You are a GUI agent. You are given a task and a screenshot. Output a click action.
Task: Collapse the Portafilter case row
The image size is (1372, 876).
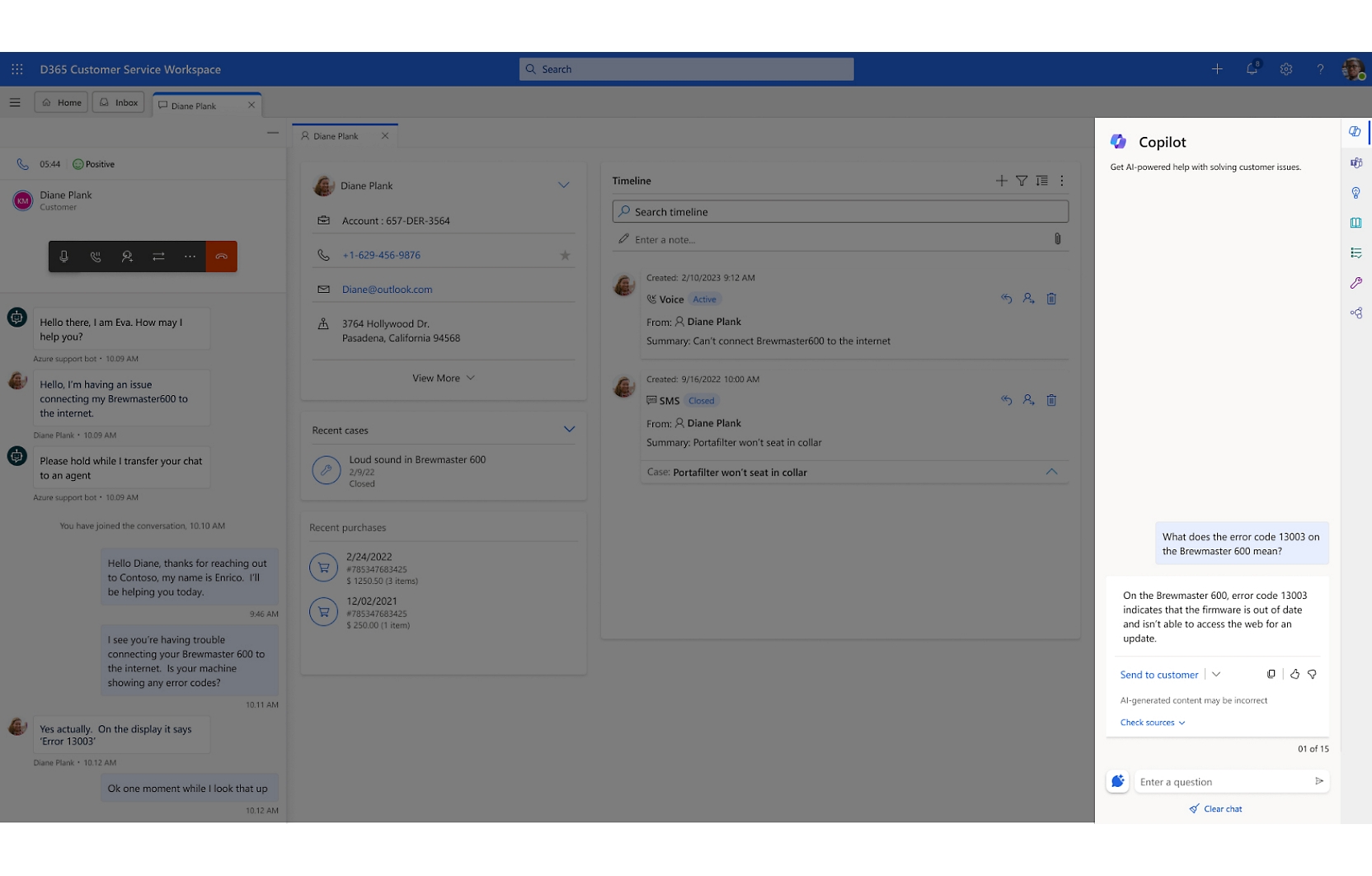pyautogui.click(x=1051, y=472)
